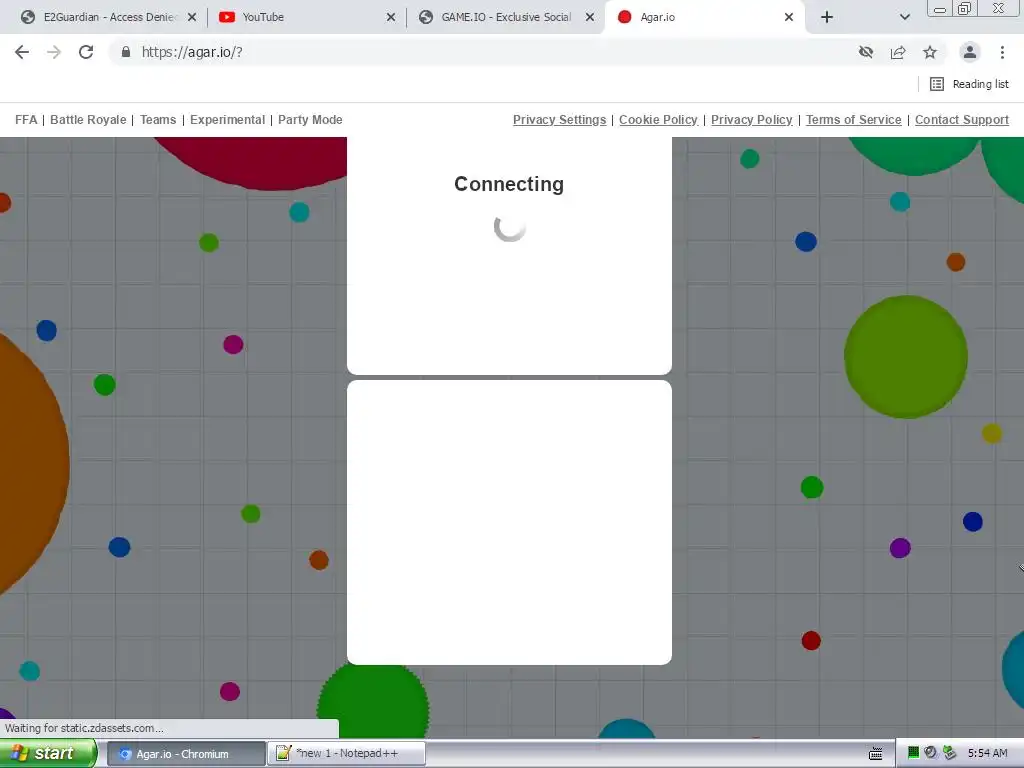
Task: Open a new tab with the plus button
Action: pos(827,17)
